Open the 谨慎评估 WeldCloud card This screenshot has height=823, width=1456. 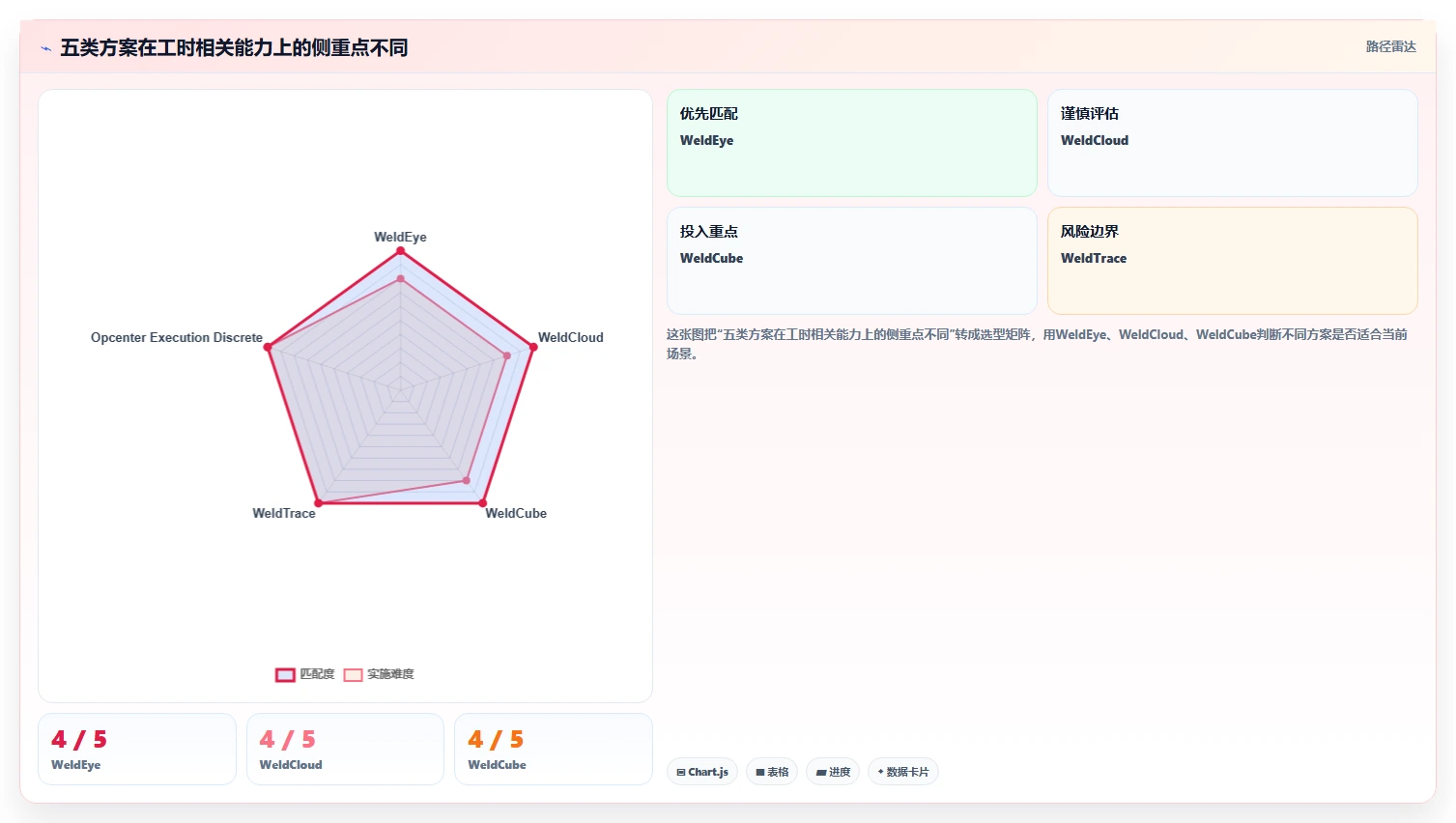point(1233,143)
